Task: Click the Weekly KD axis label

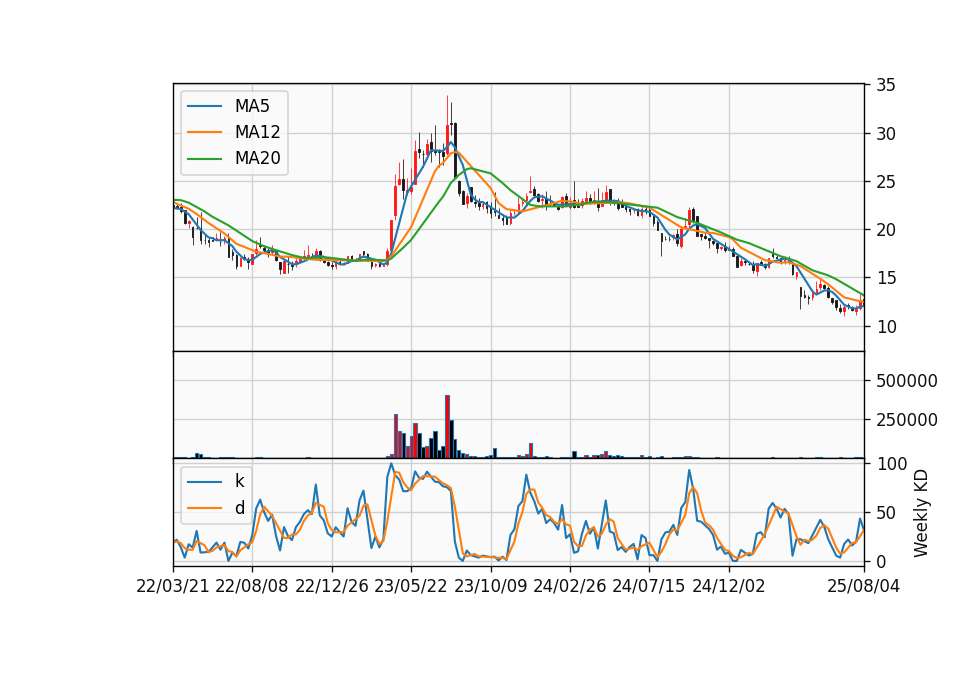Action: click(x=921, y=513)
